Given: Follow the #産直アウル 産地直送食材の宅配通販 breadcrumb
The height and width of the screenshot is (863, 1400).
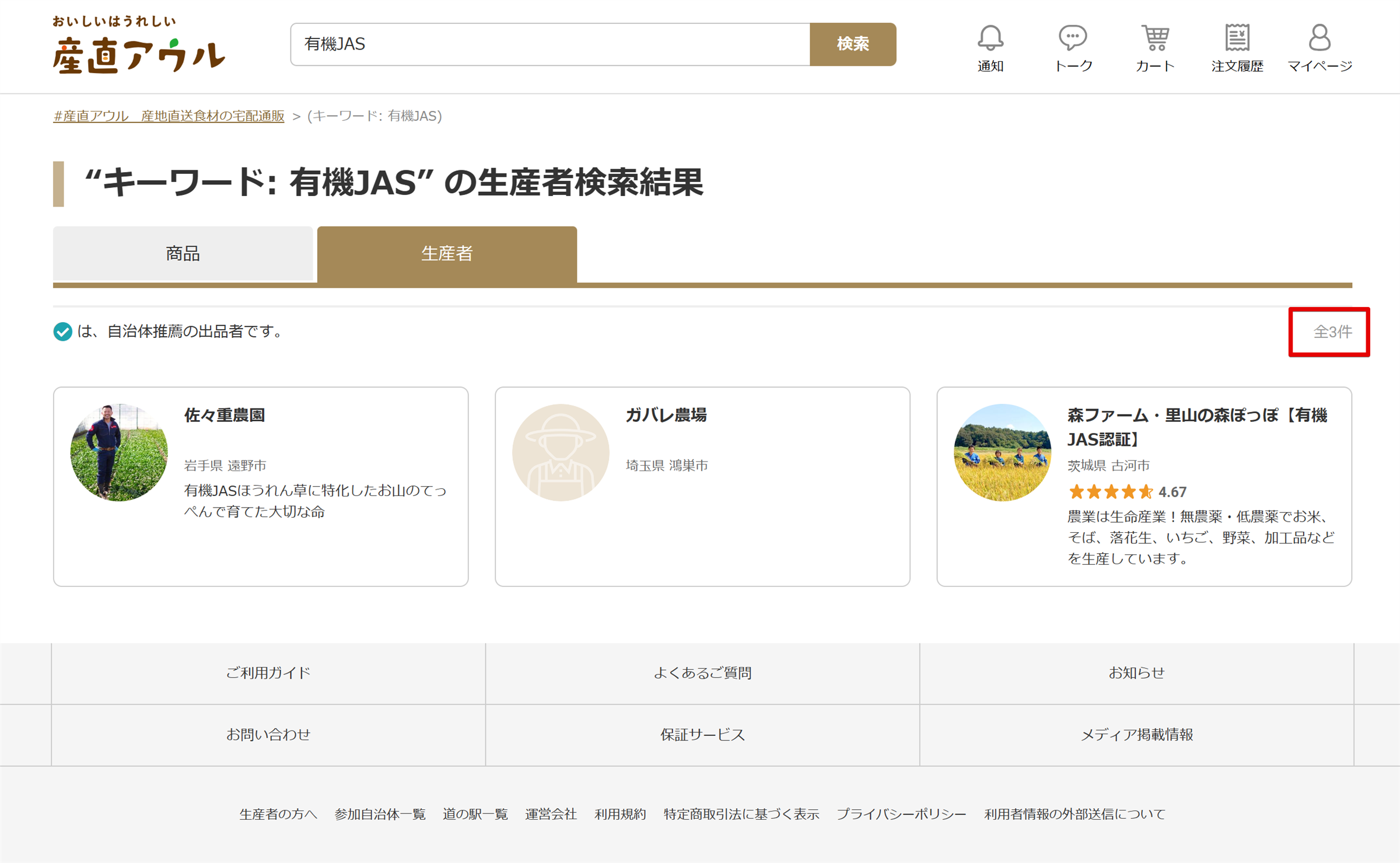Looking at the screenshot, I should click(x=169, y=116).
